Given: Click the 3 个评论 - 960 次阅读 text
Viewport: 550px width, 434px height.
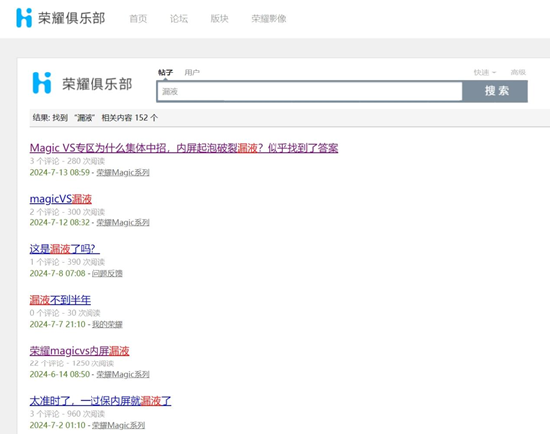Looking at the screenshot, I should pyautogui.click(x=67, y=414).
